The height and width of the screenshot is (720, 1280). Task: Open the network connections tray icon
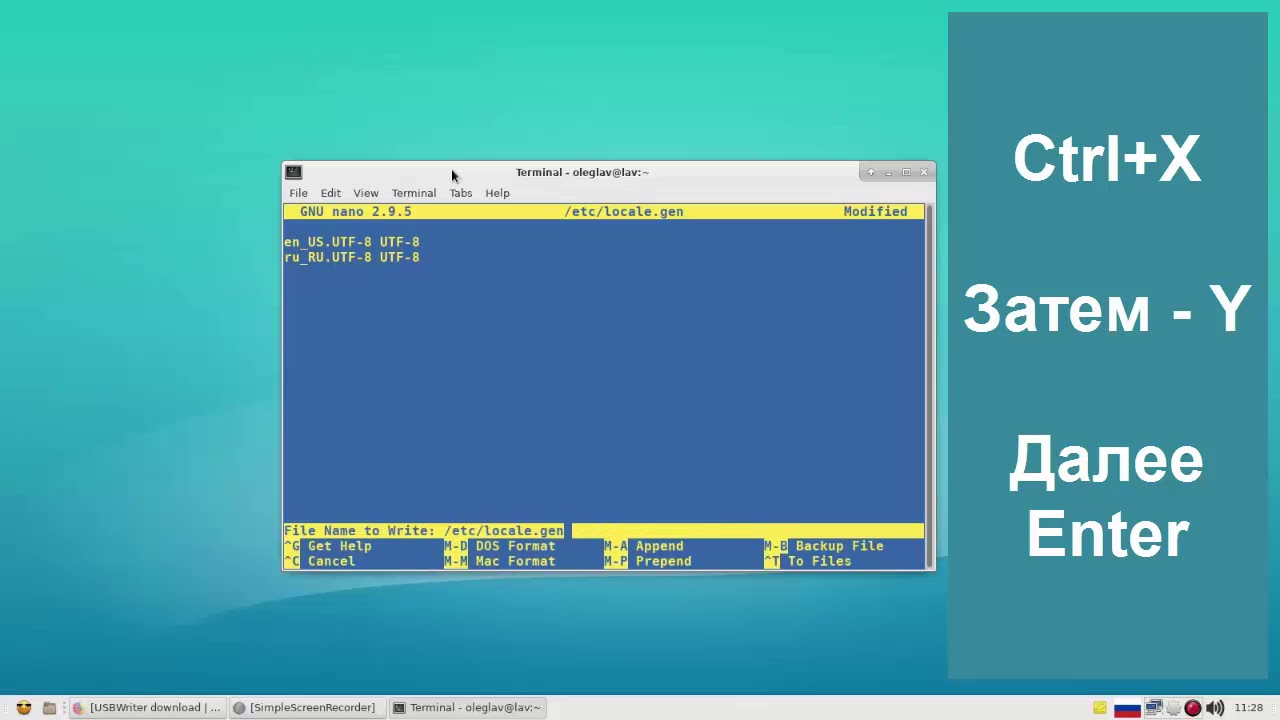click(x=1154, y=707)
